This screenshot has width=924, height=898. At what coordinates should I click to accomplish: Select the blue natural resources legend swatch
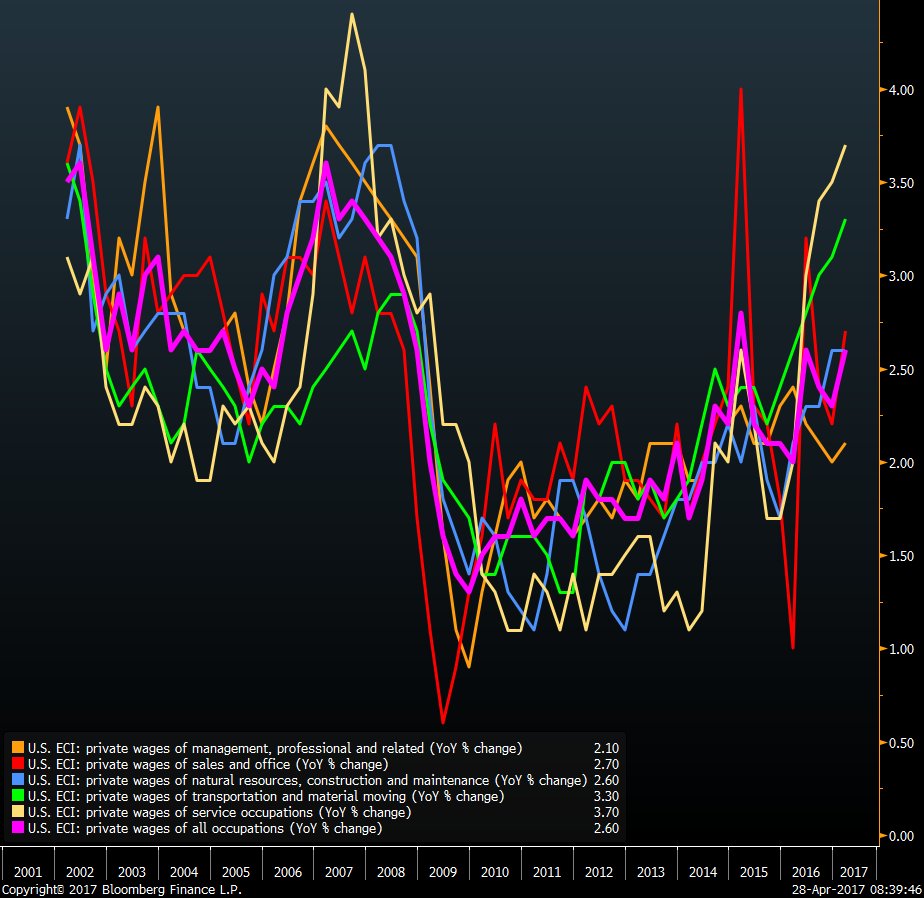coord(17,780)
